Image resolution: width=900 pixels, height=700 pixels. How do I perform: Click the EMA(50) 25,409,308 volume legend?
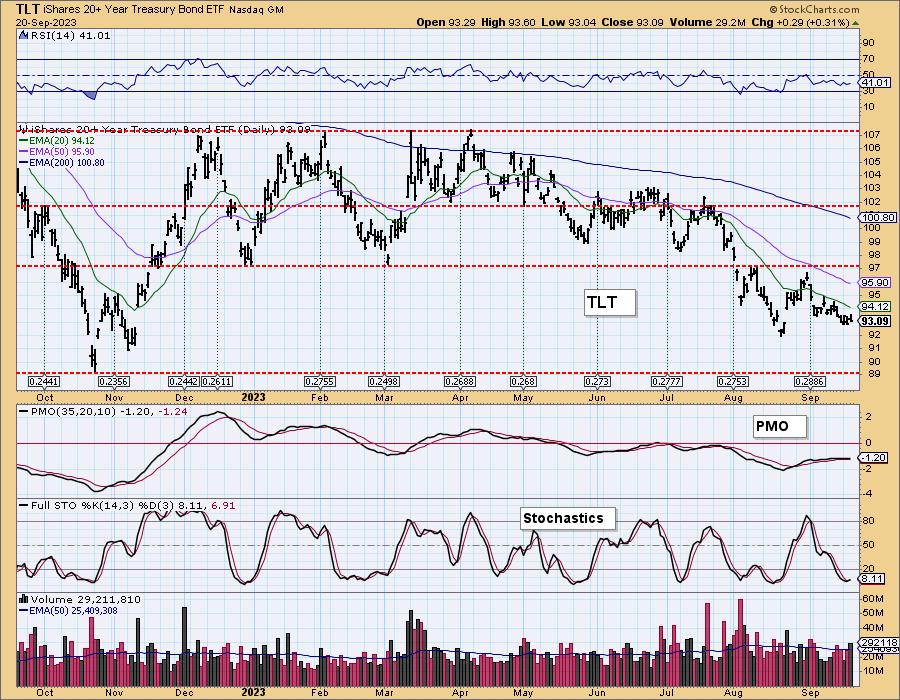(x=68, y=610)
